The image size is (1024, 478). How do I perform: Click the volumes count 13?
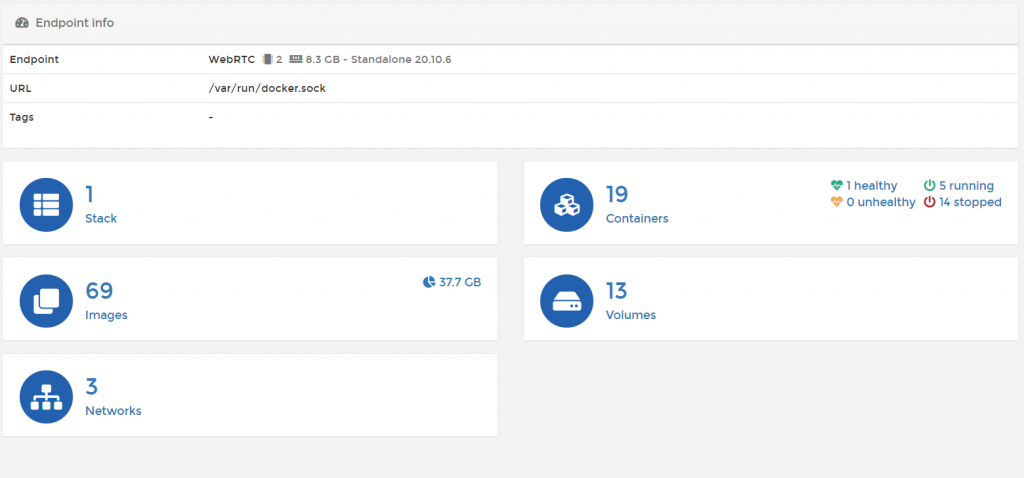[x=617, y=291]
